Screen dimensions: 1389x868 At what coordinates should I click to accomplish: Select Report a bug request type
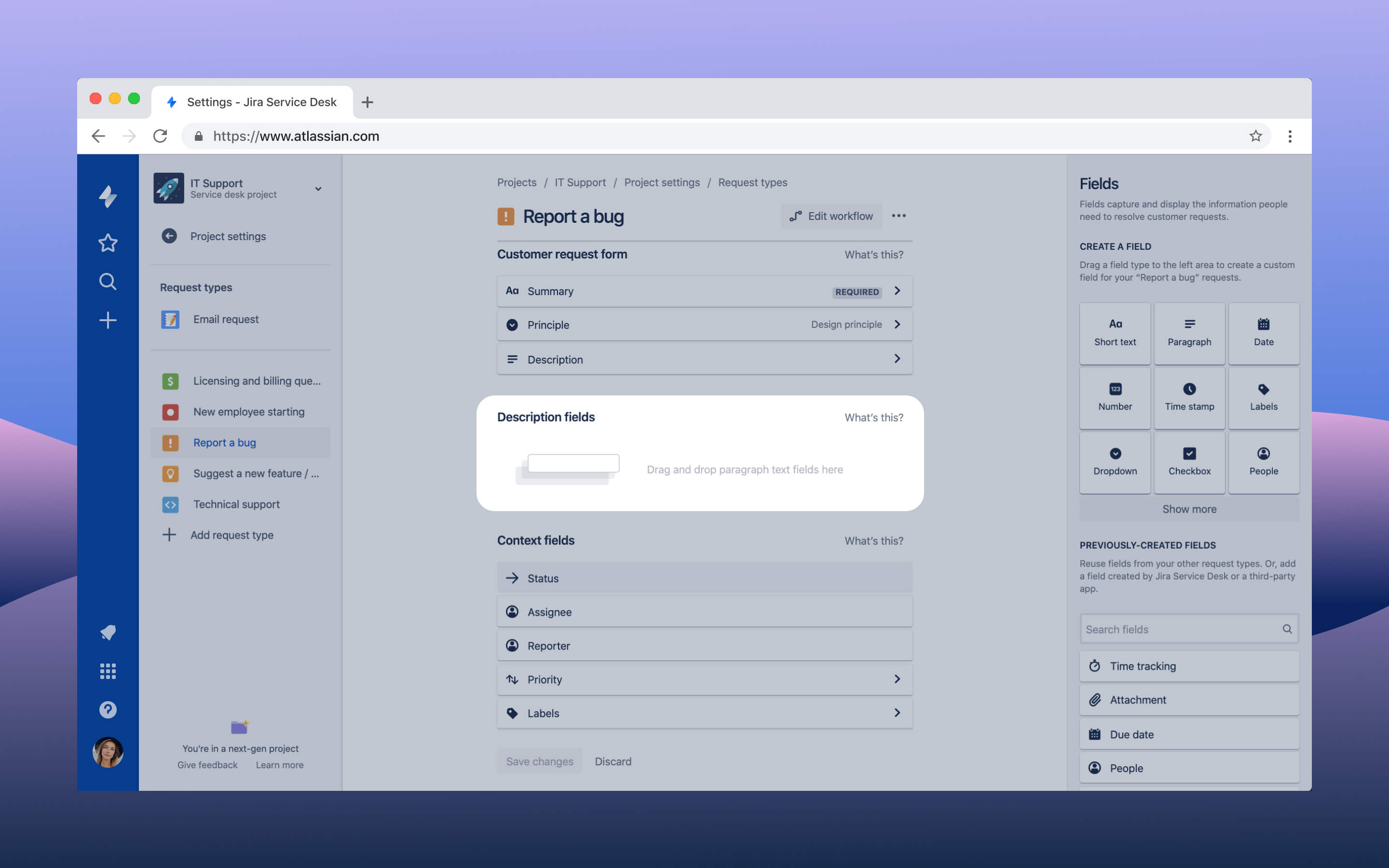[240, 443]
